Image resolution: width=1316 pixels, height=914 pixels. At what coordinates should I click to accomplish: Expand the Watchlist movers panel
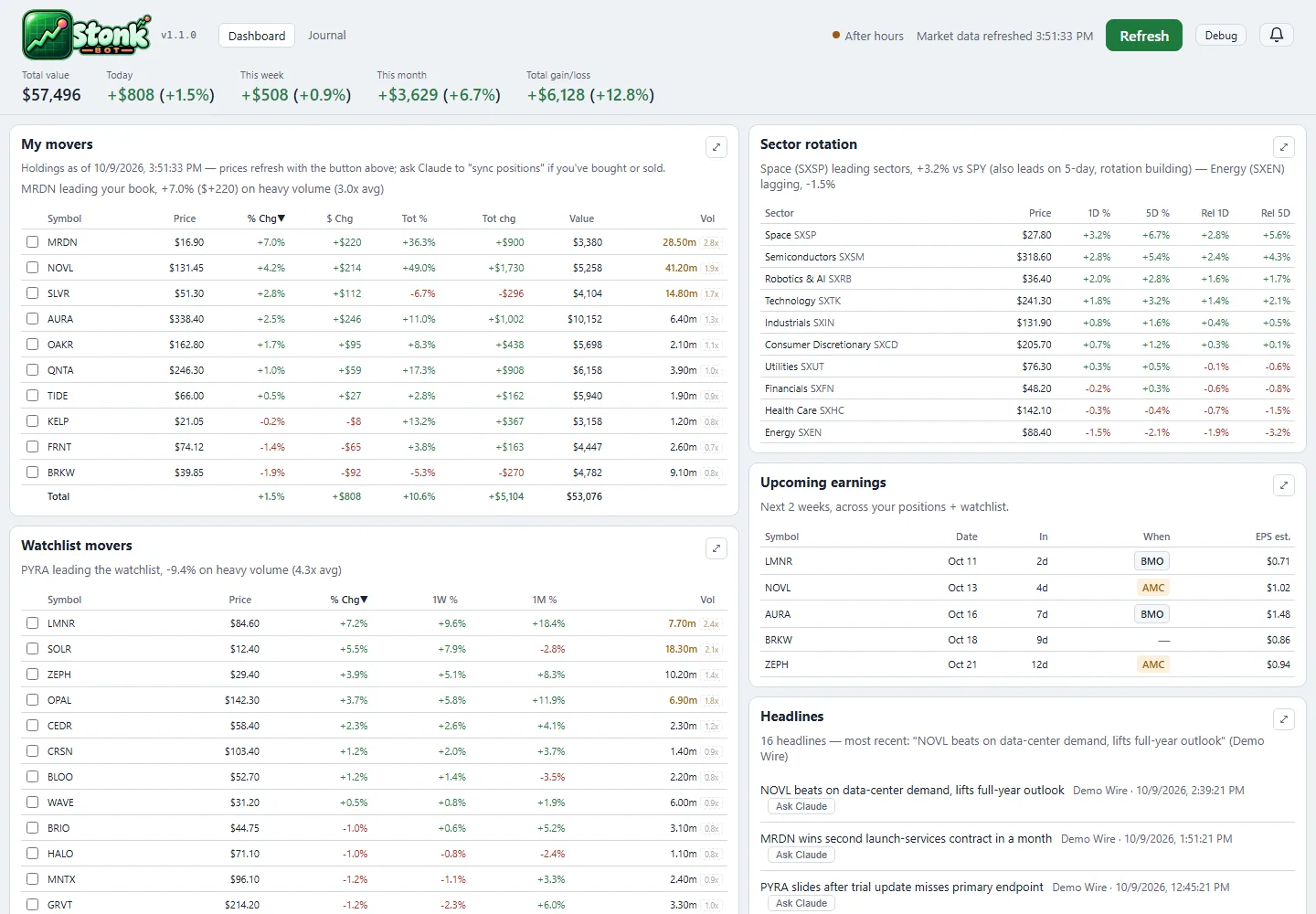[716, 548]
